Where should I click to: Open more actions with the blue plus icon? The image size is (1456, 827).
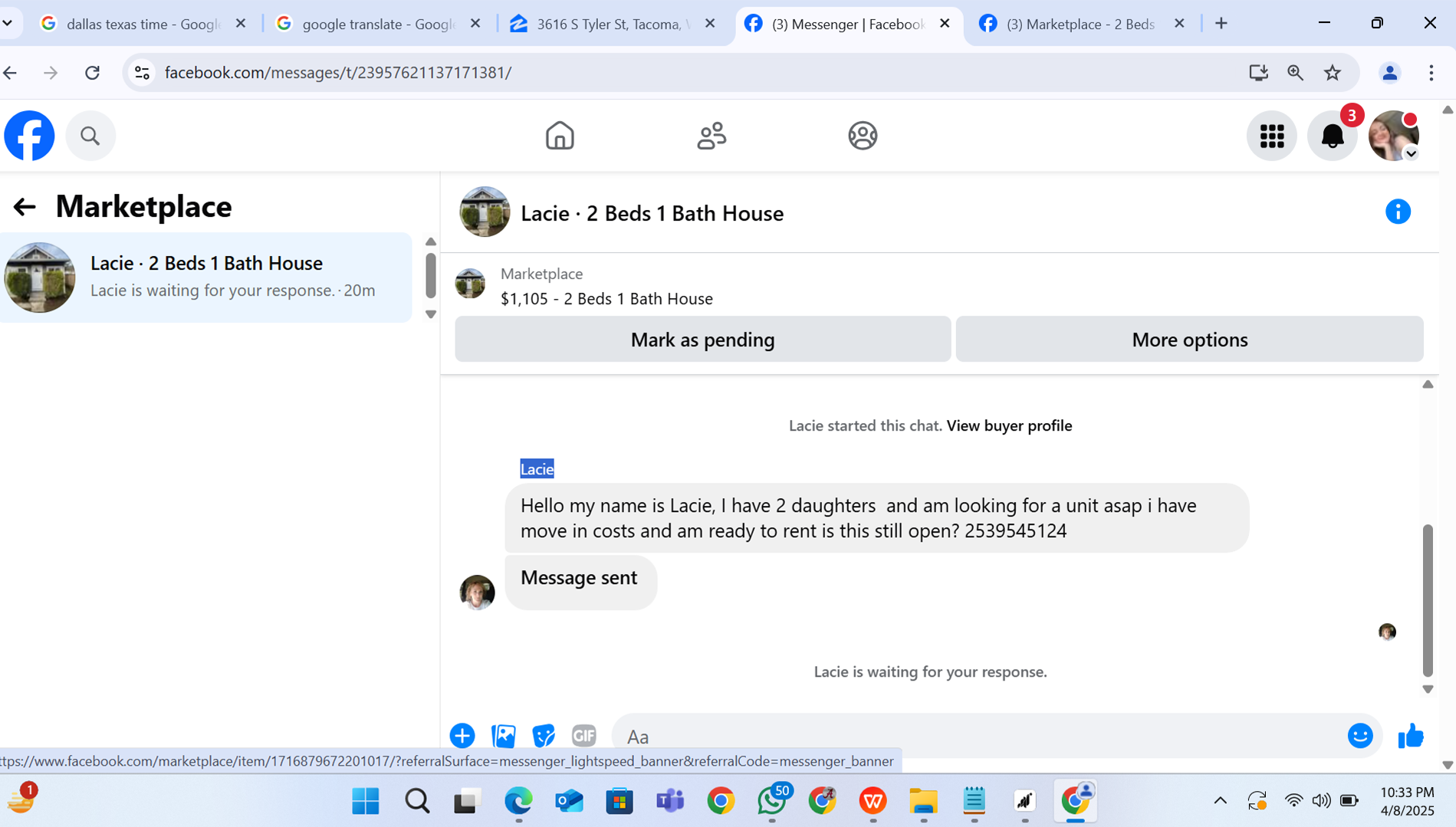(x=462, y=736)
